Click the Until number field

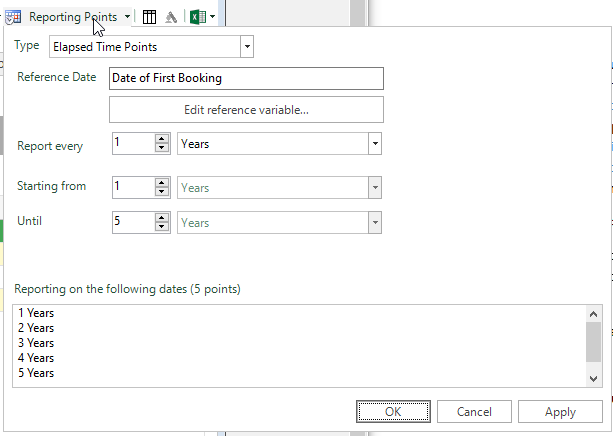[132, 222]
